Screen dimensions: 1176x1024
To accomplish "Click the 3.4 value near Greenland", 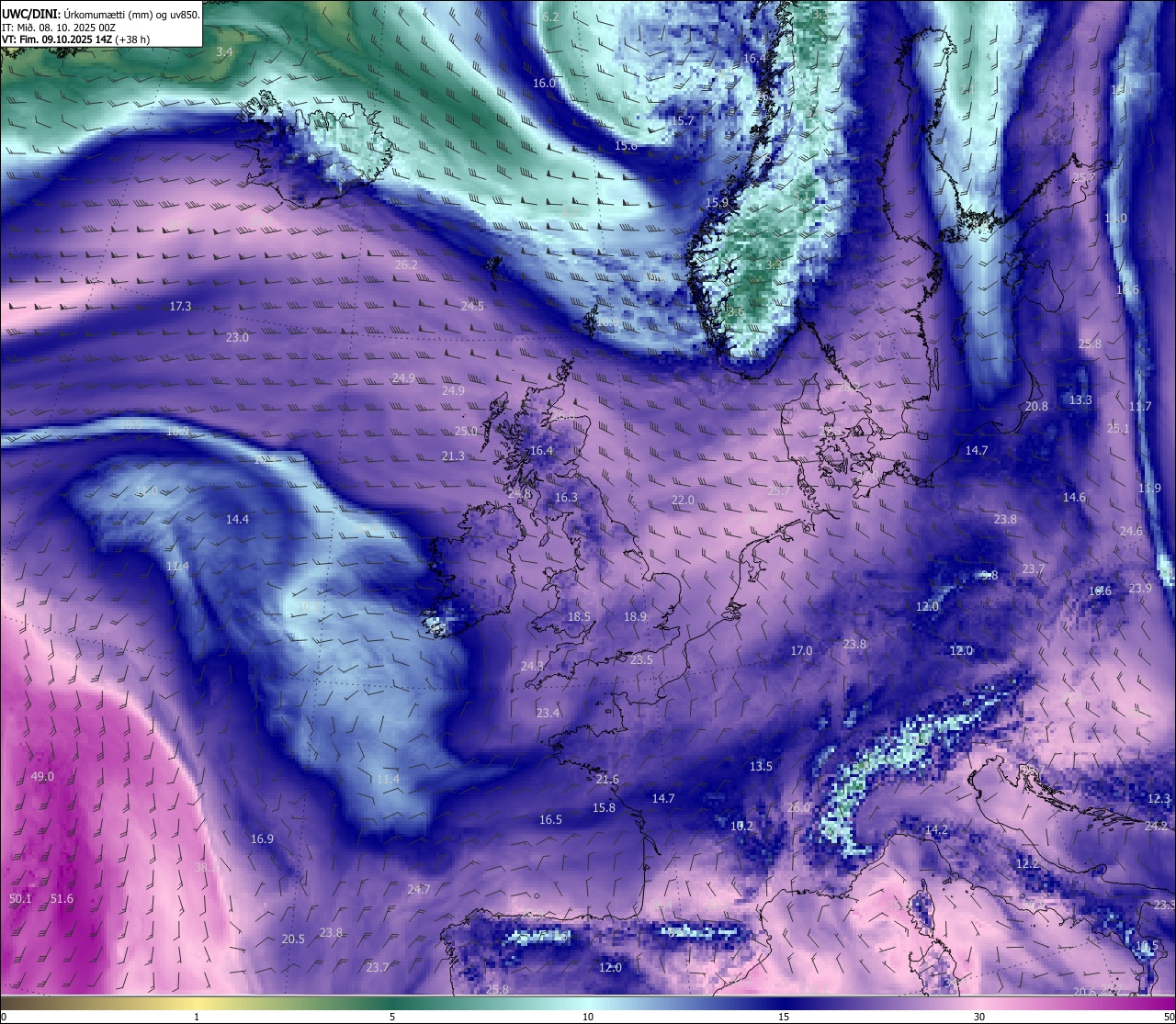I will tap(224, 52).
